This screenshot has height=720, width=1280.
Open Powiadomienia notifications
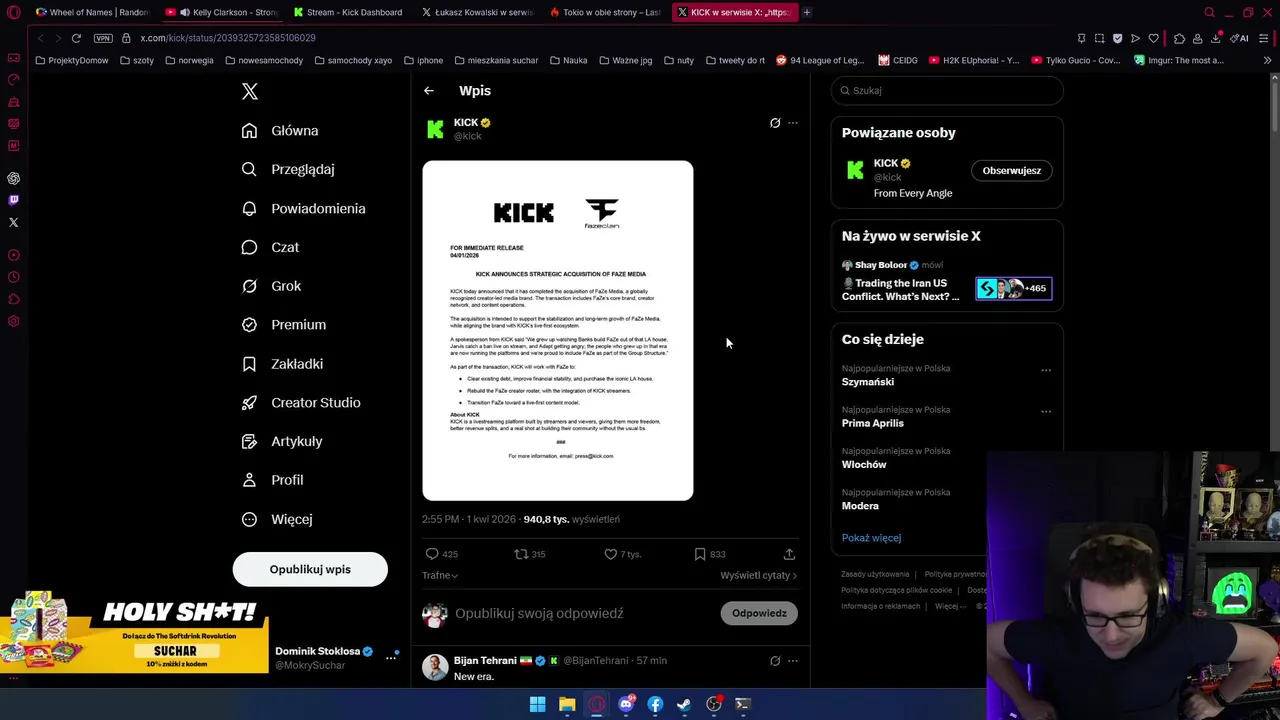tap(304, 209)
